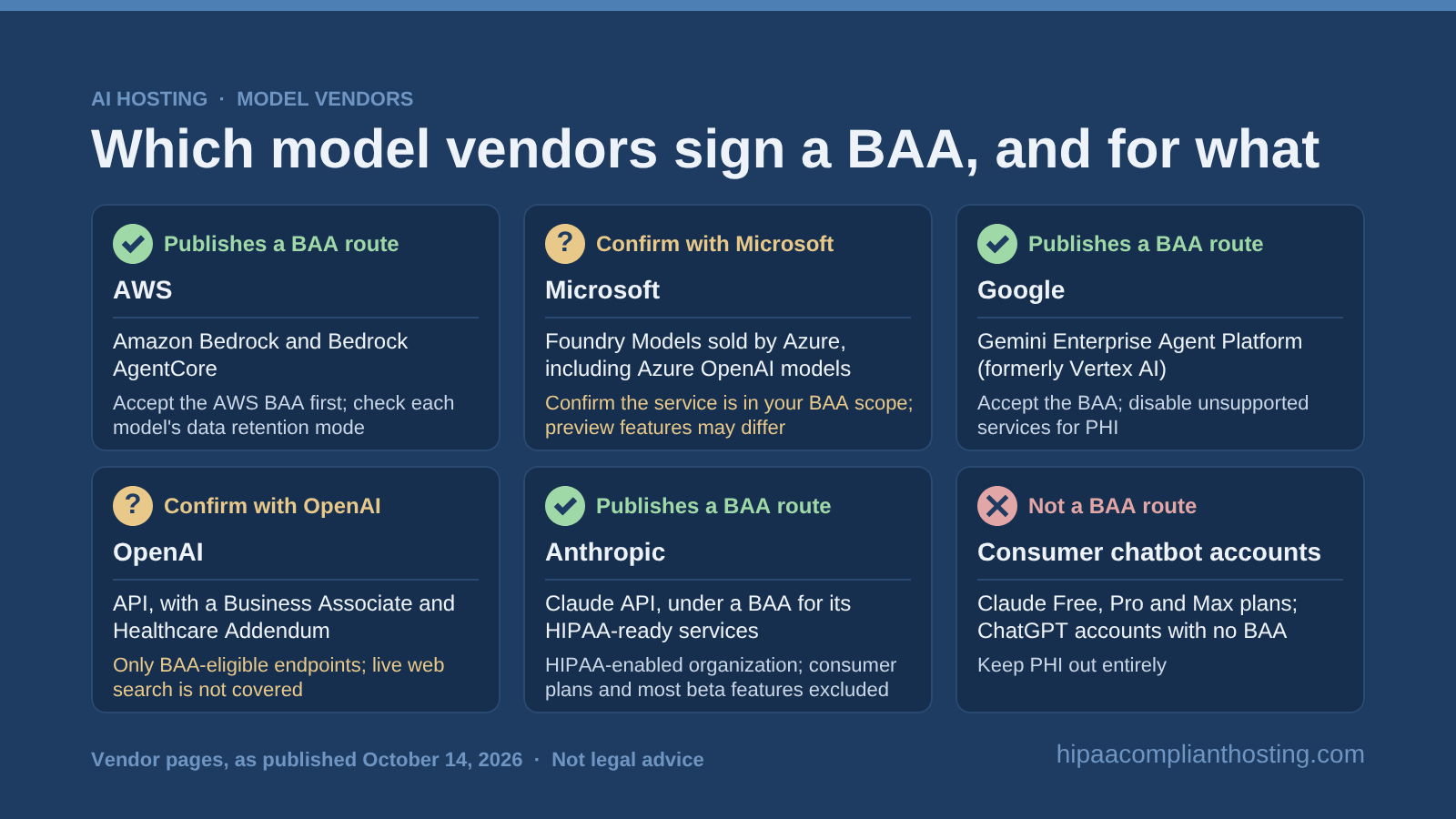
Task: Select the 'AI HOSTING' breadcrumb label
Action: pyautogui.click(x=149, y=99)
